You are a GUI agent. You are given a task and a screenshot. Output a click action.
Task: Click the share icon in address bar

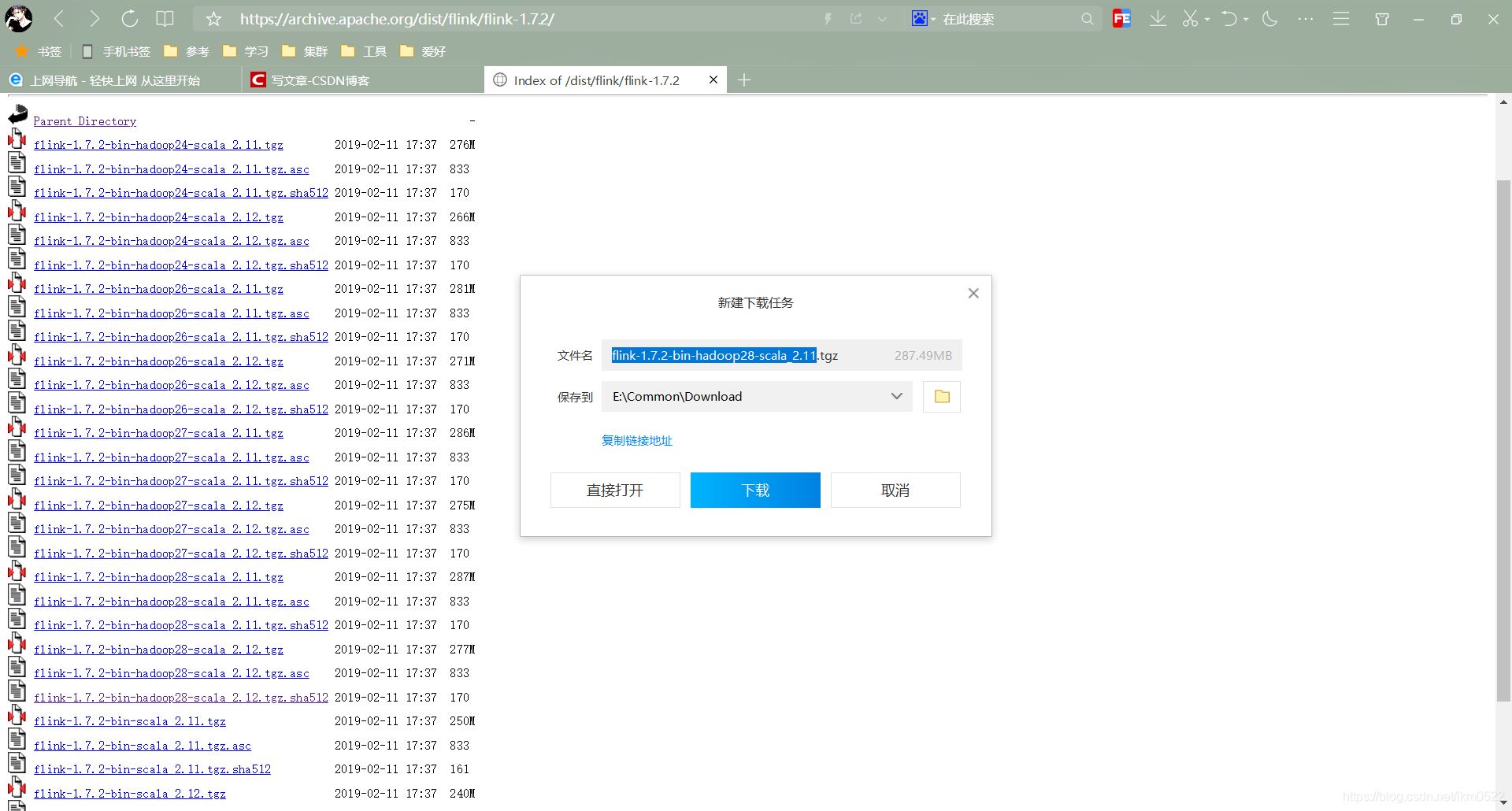856,19
